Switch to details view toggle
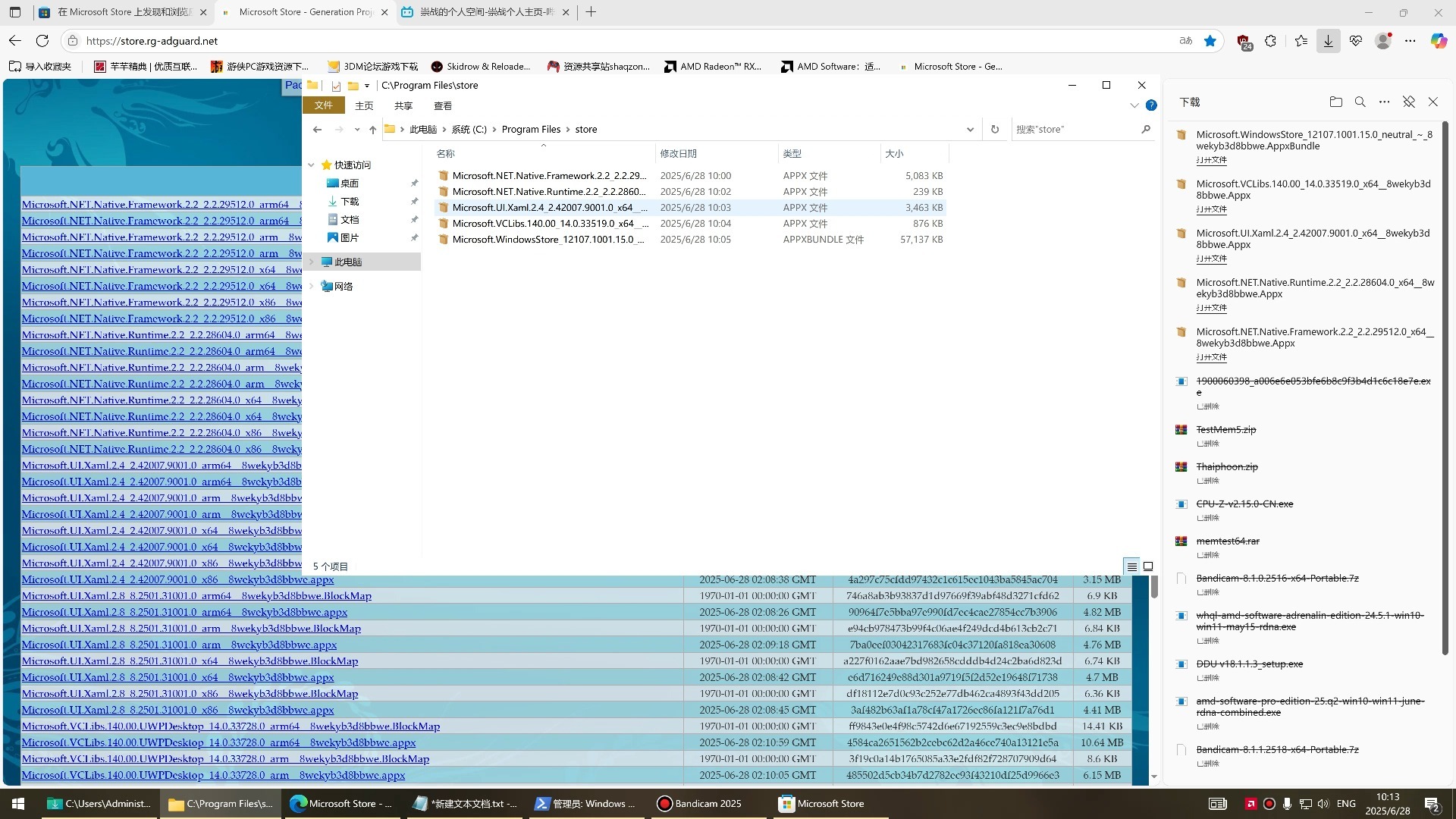The height and width of the screenshot is (819, 1456). coord(1131,566)
